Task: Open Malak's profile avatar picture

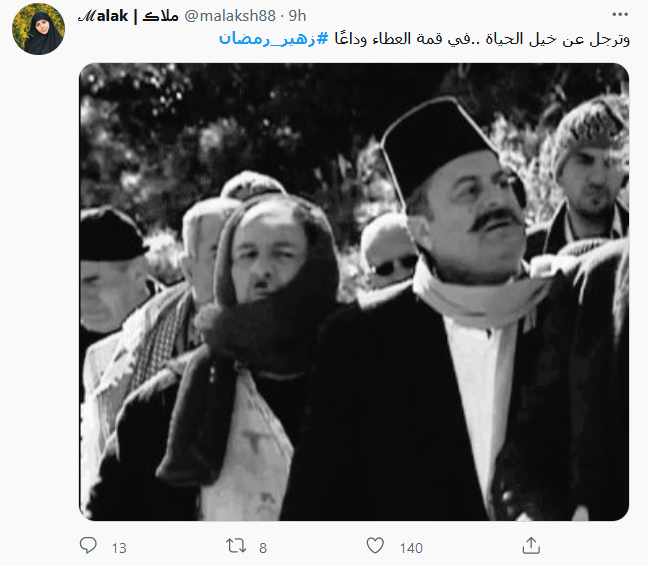Action: click(38, 29)
